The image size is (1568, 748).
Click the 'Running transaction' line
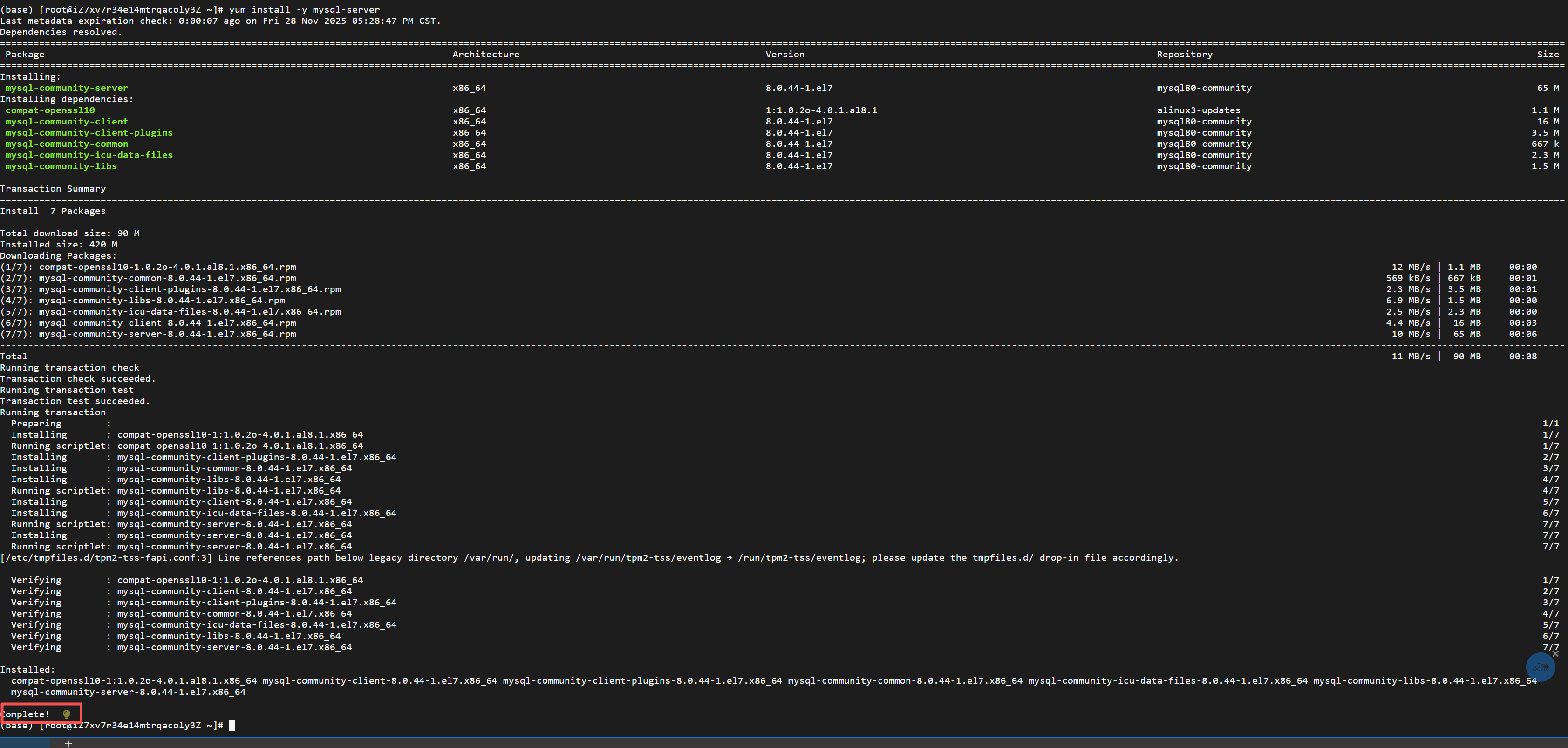click(53, 412)
